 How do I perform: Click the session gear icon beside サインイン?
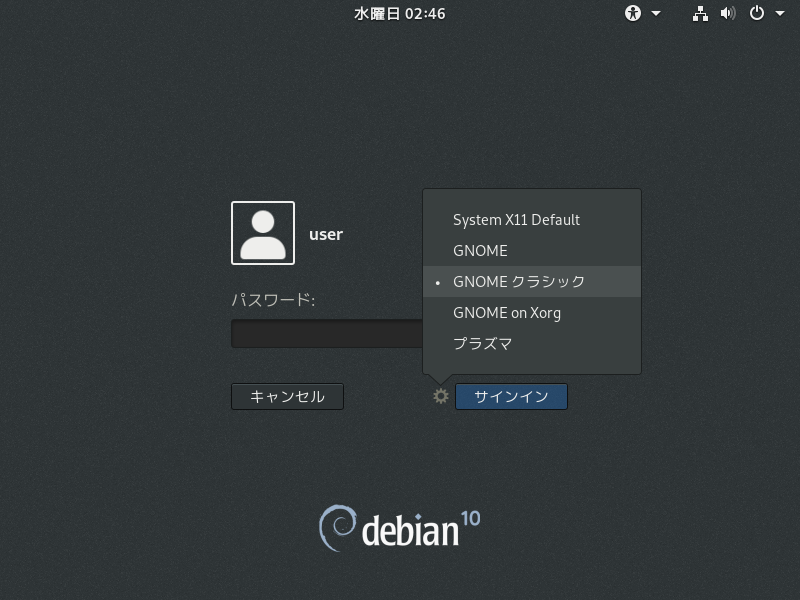pyautogui.click(x=440, y=397)
